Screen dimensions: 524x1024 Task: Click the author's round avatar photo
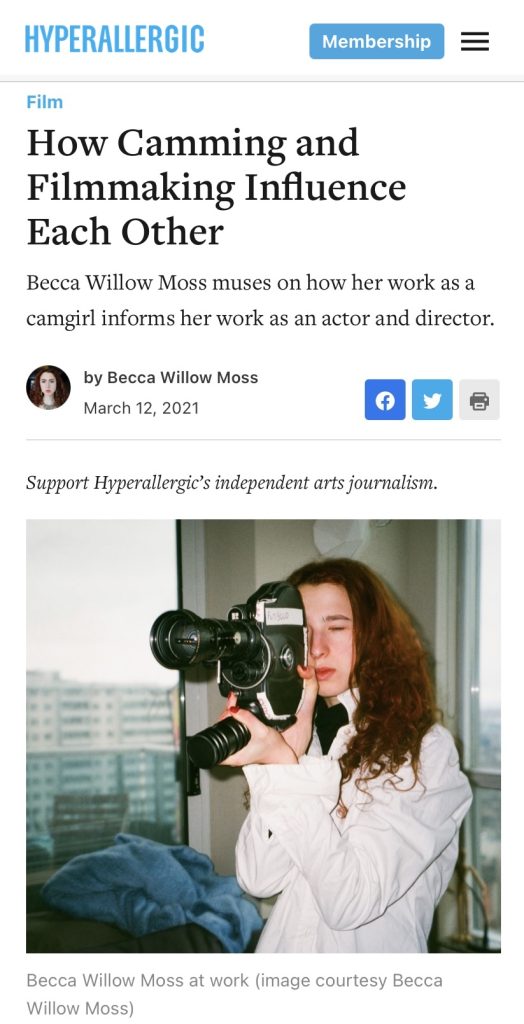48,388
